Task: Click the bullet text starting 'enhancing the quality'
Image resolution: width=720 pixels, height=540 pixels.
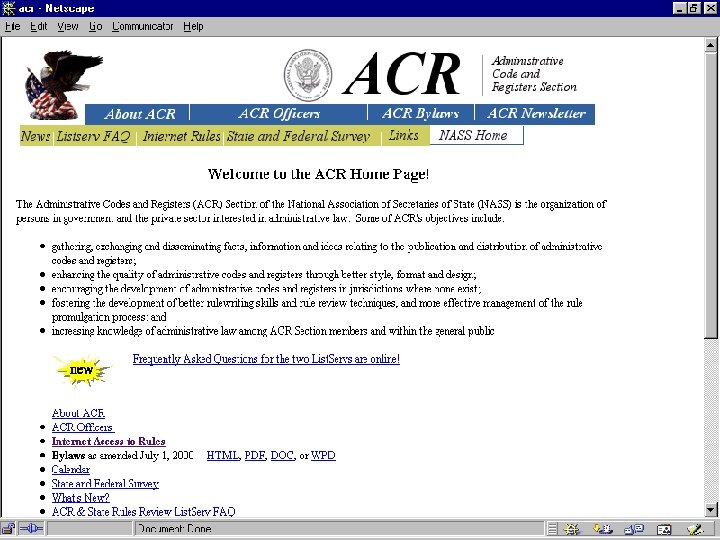Action: point(264,275)
